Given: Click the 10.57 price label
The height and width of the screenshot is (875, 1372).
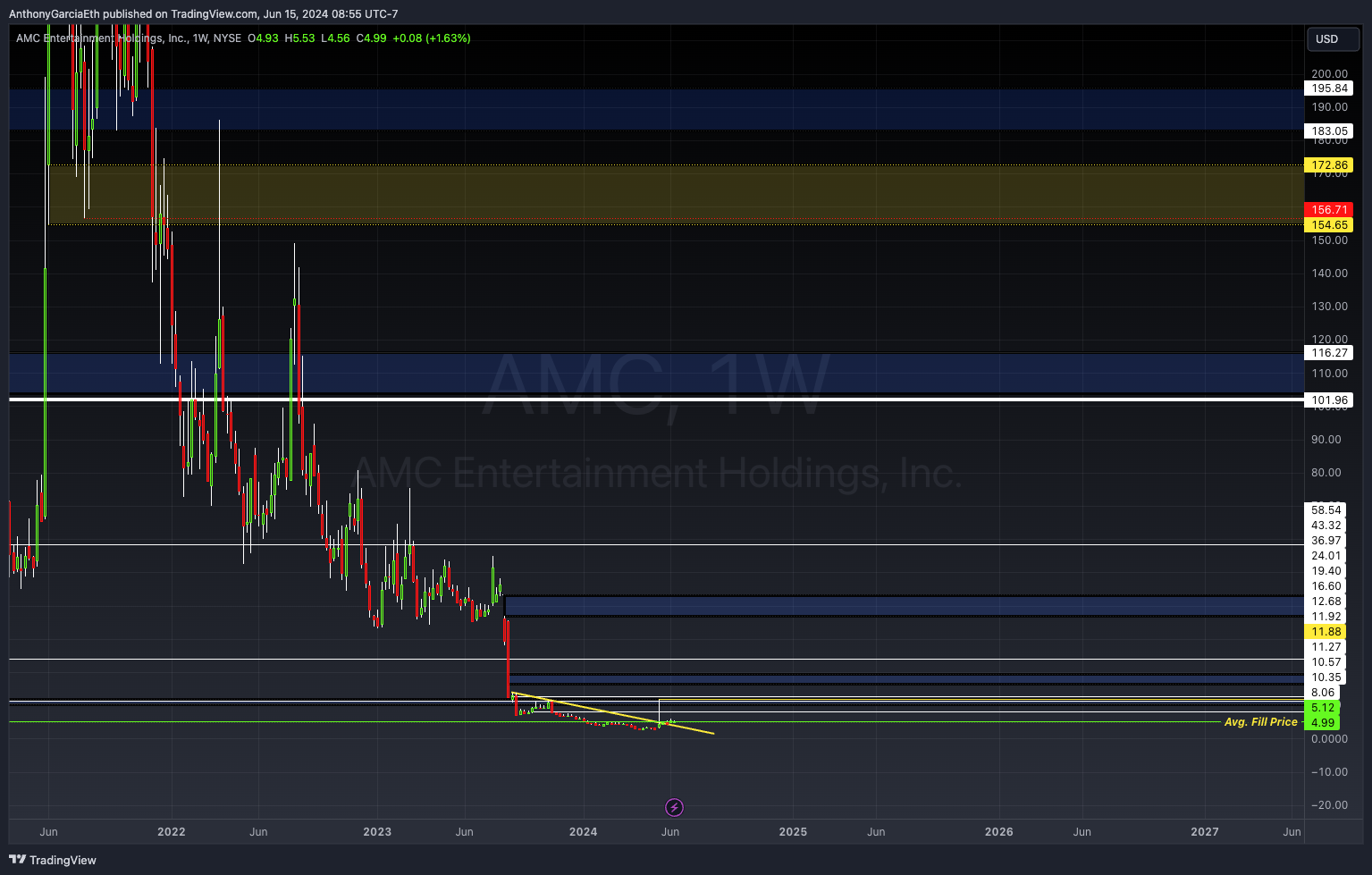Looking at the screenshot, I should (1326, 662).
